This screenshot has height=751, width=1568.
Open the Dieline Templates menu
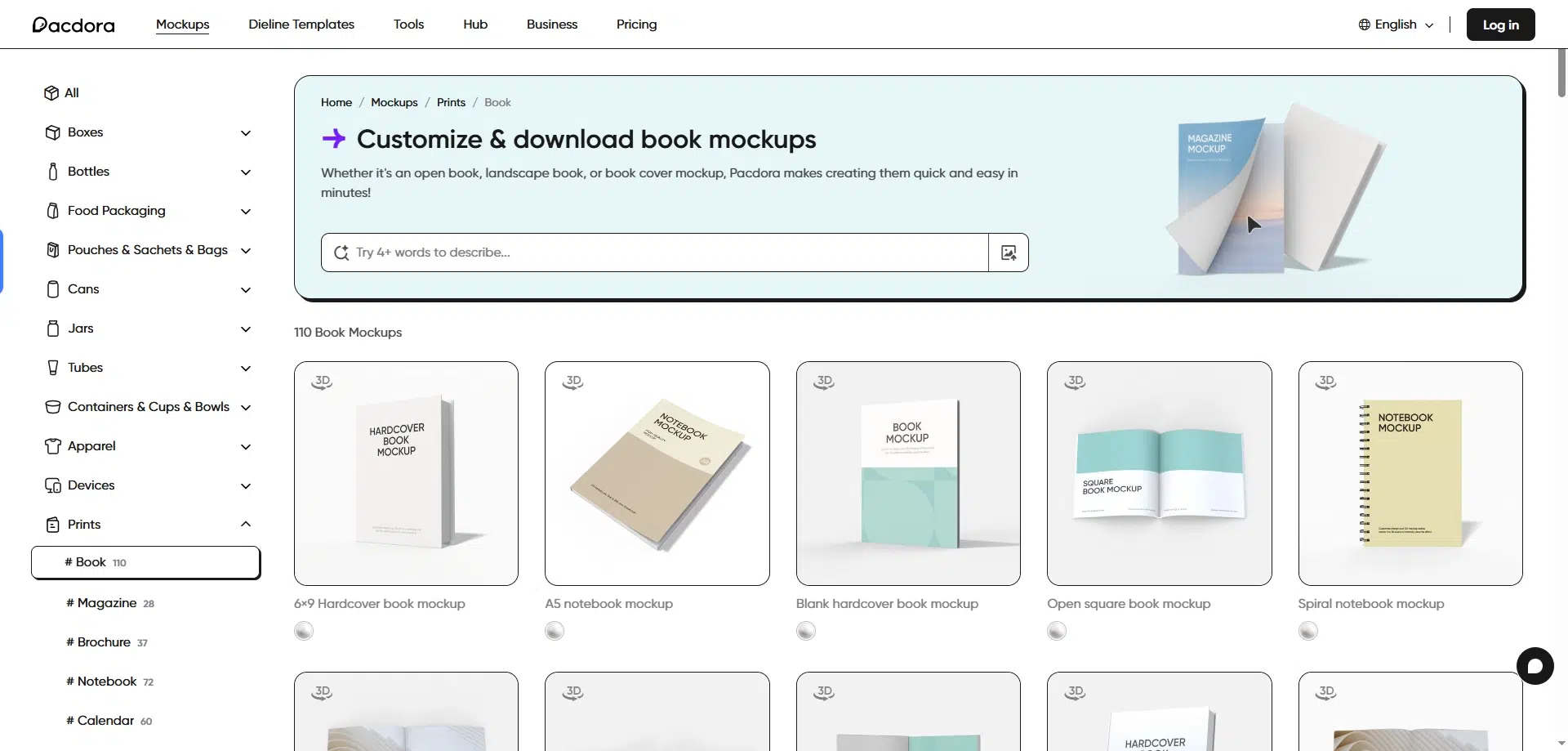[301, 25]
